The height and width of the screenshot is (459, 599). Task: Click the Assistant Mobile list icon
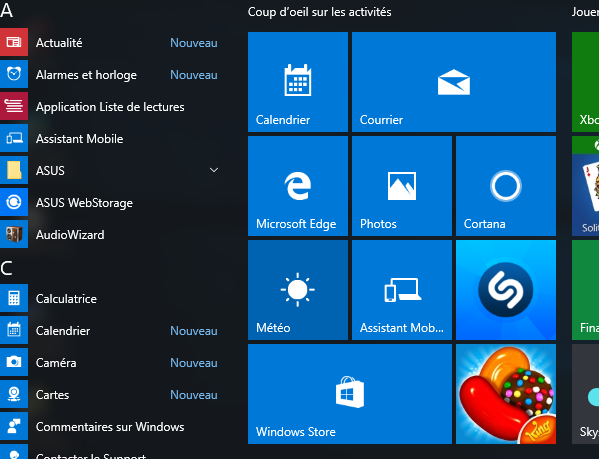14,139
